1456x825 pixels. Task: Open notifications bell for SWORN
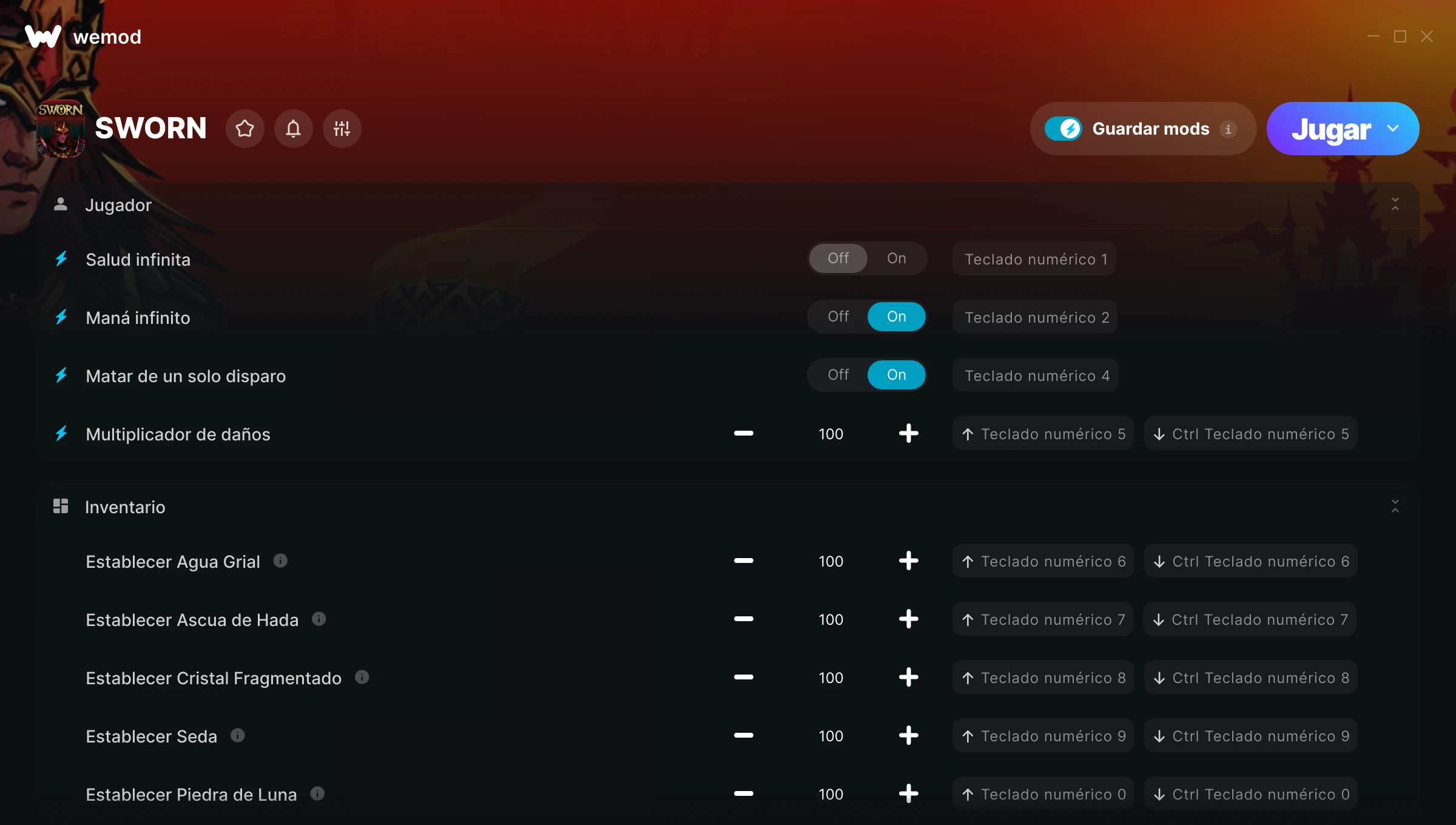294,129
